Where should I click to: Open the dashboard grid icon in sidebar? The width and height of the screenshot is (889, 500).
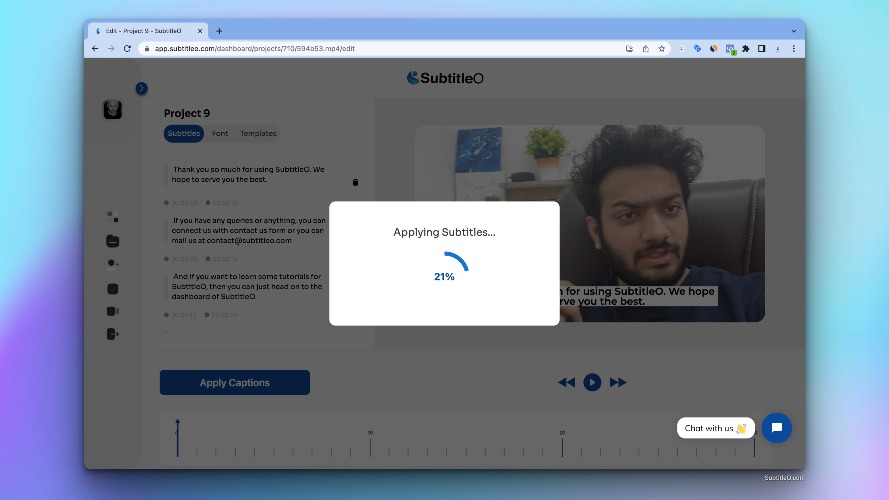[x=112, y=217]
